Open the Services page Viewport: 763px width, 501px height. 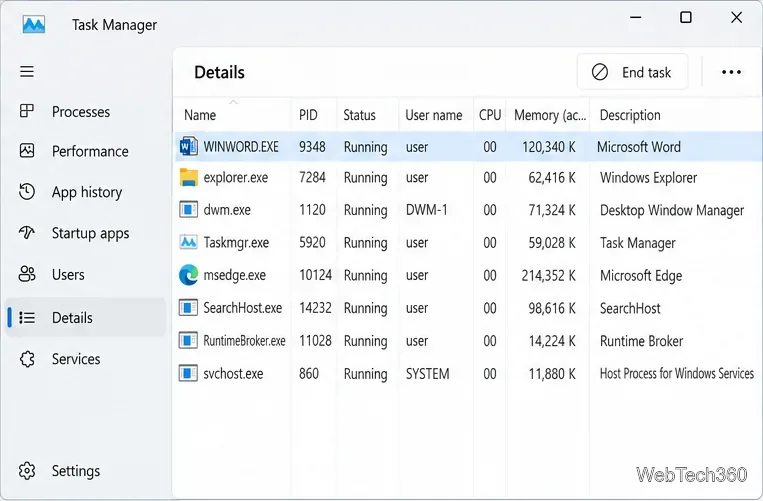[76, 359]
